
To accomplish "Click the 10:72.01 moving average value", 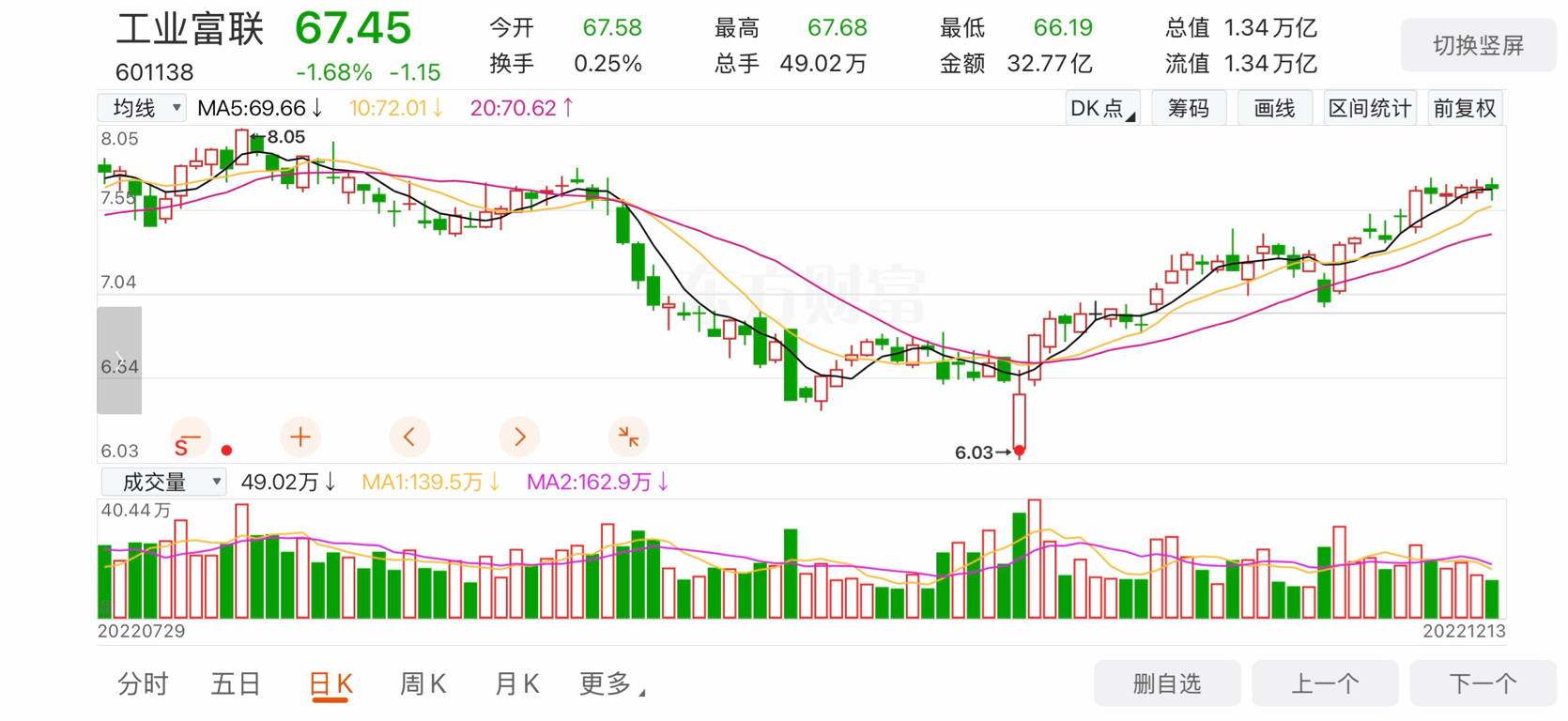I will 395,108.
